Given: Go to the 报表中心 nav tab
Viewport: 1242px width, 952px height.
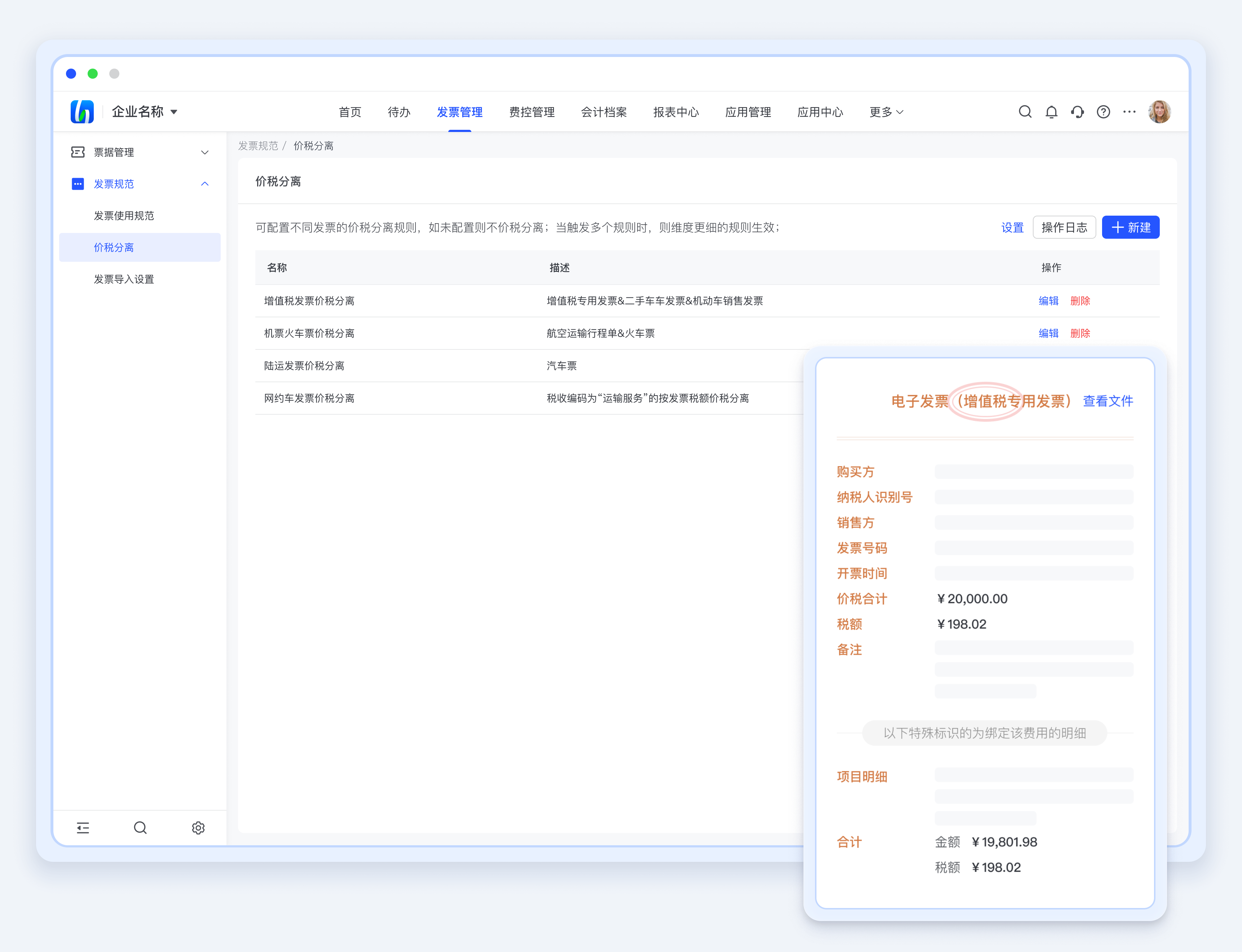Looking at the screenshot, I should (x=675, y=112).
